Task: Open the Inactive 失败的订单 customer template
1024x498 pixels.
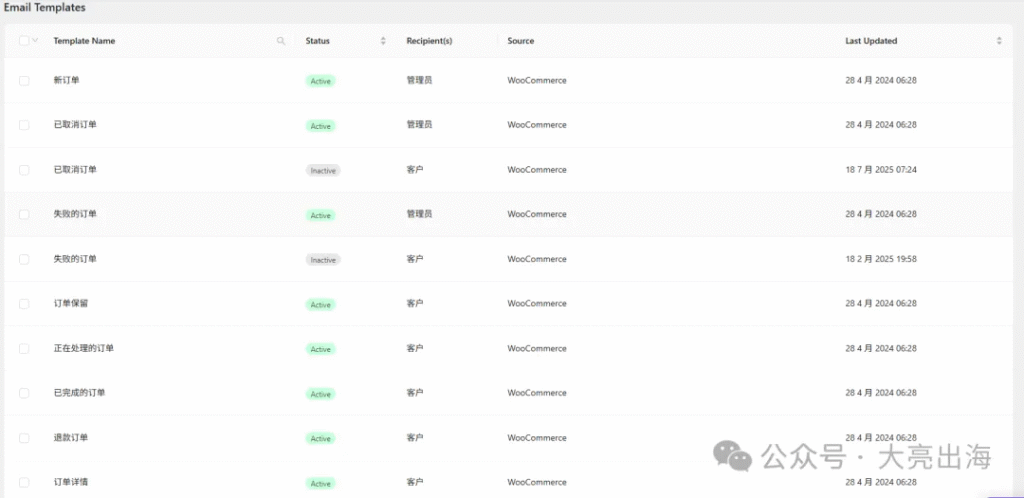Action: click(x=75, y=259)
